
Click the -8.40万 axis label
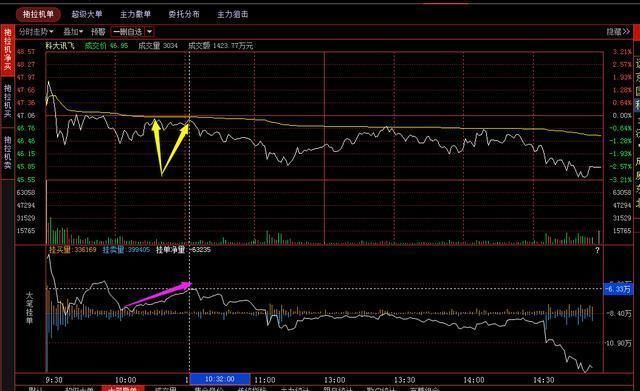[x=618, y=313]
